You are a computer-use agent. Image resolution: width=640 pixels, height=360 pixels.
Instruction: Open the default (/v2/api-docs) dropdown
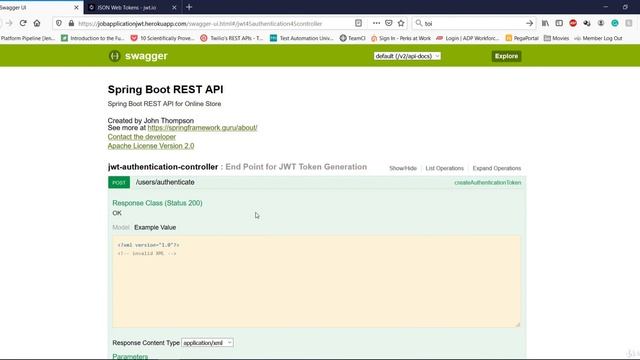[x=407, y=56]
